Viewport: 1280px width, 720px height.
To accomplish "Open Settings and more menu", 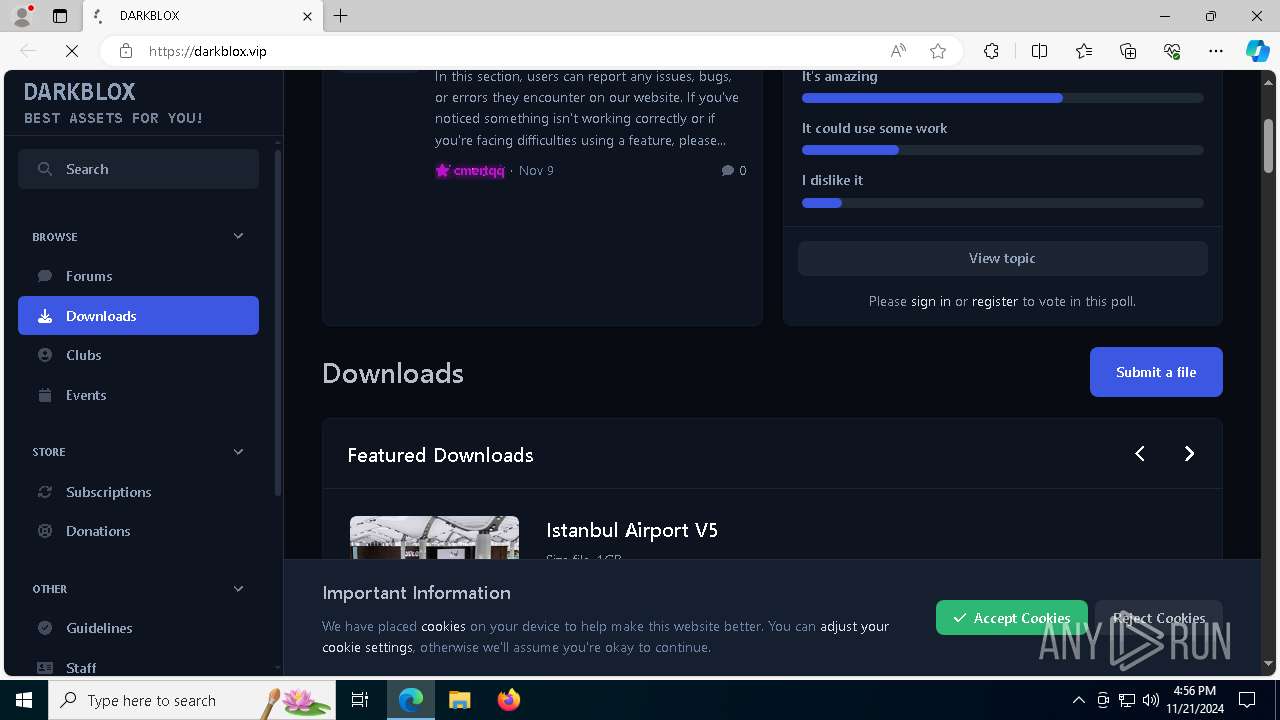I will [1216, 51].
